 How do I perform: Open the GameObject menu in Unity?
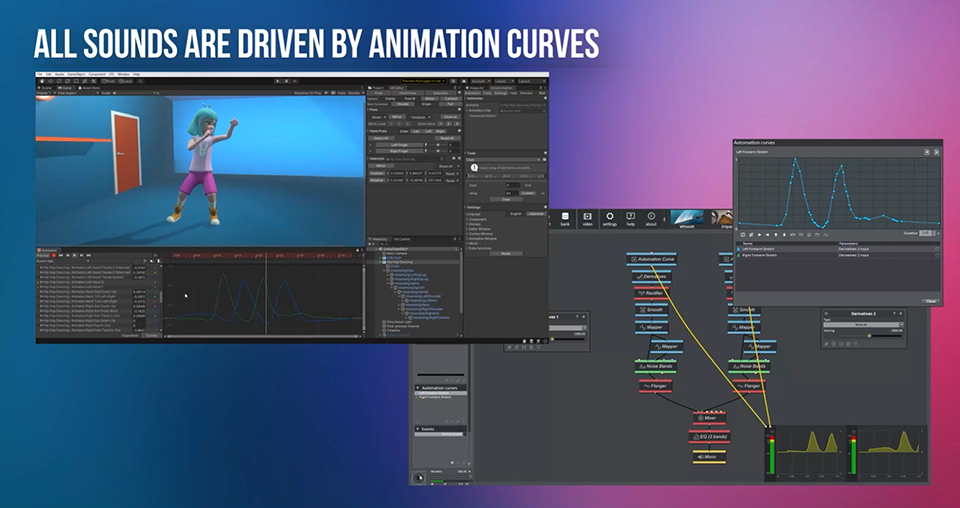click(x=77, y=74)
